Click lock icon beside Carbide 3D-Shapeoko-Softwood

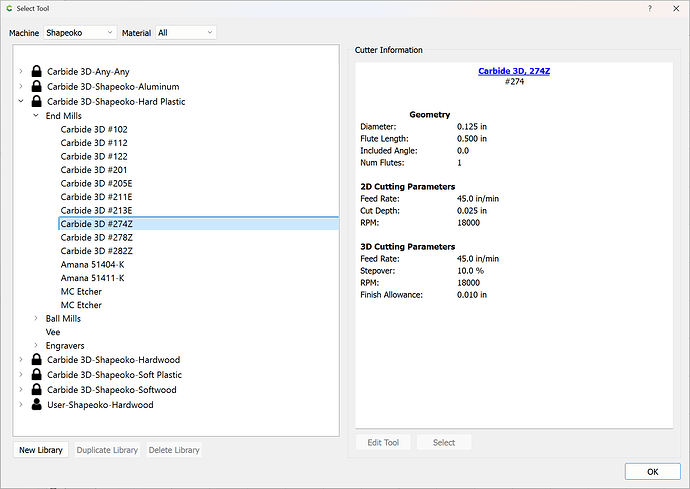[37, 390]
